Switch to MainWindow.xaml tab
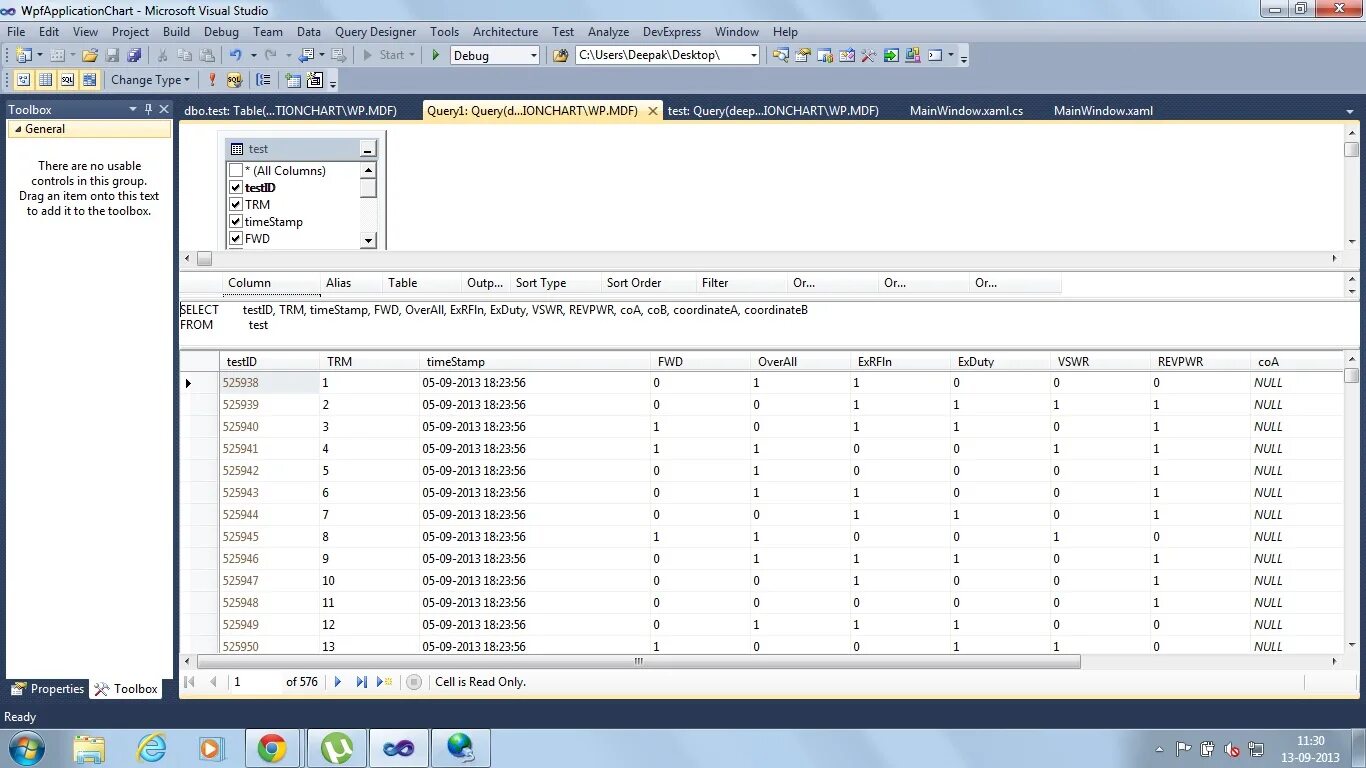Image resolution: width=1366 pixels, height=768 pixels. click(x=1103, y=111)
